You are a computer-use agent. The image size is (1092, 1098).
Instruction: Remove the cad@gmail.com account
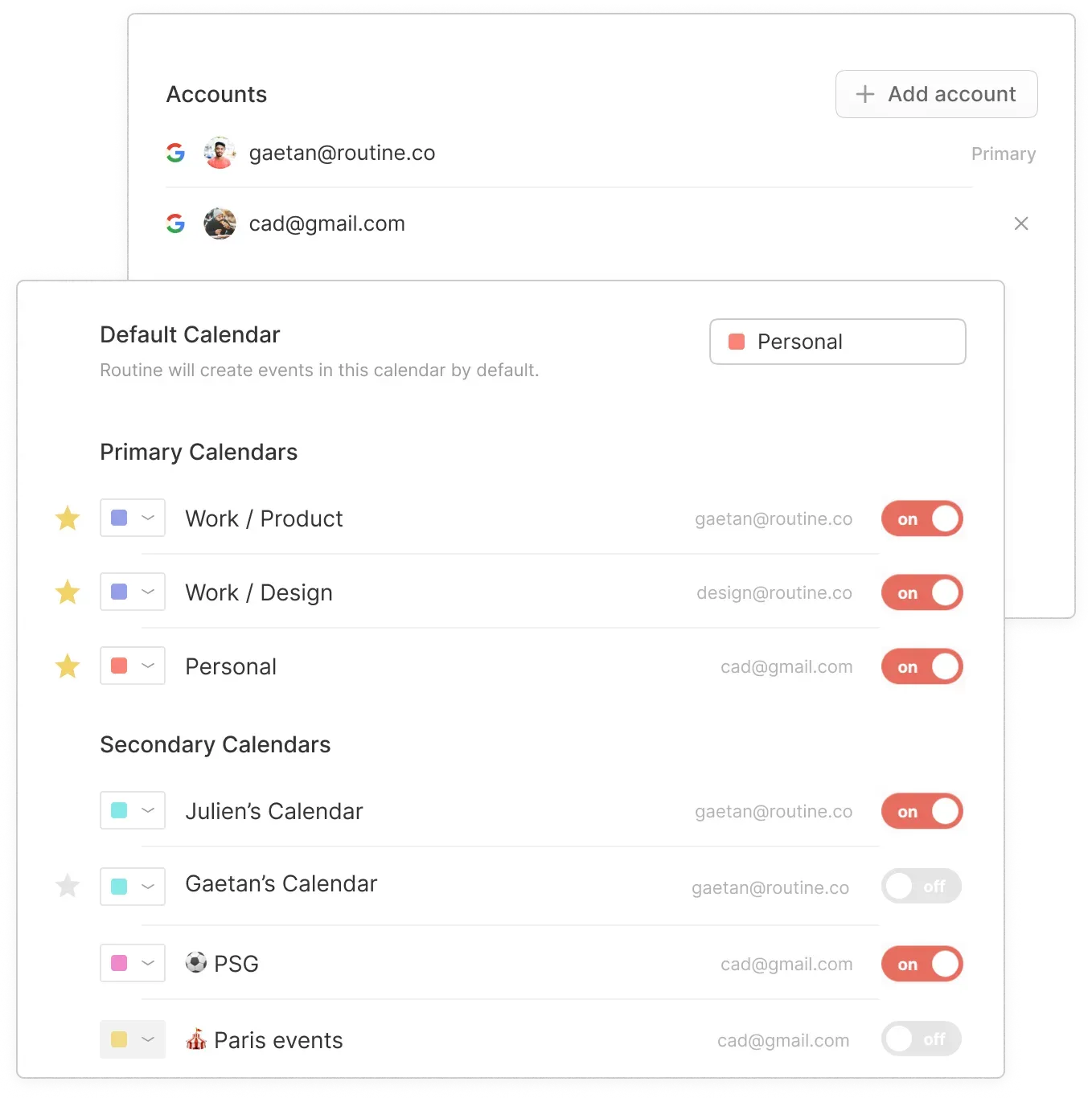[x=1021, y=223]
